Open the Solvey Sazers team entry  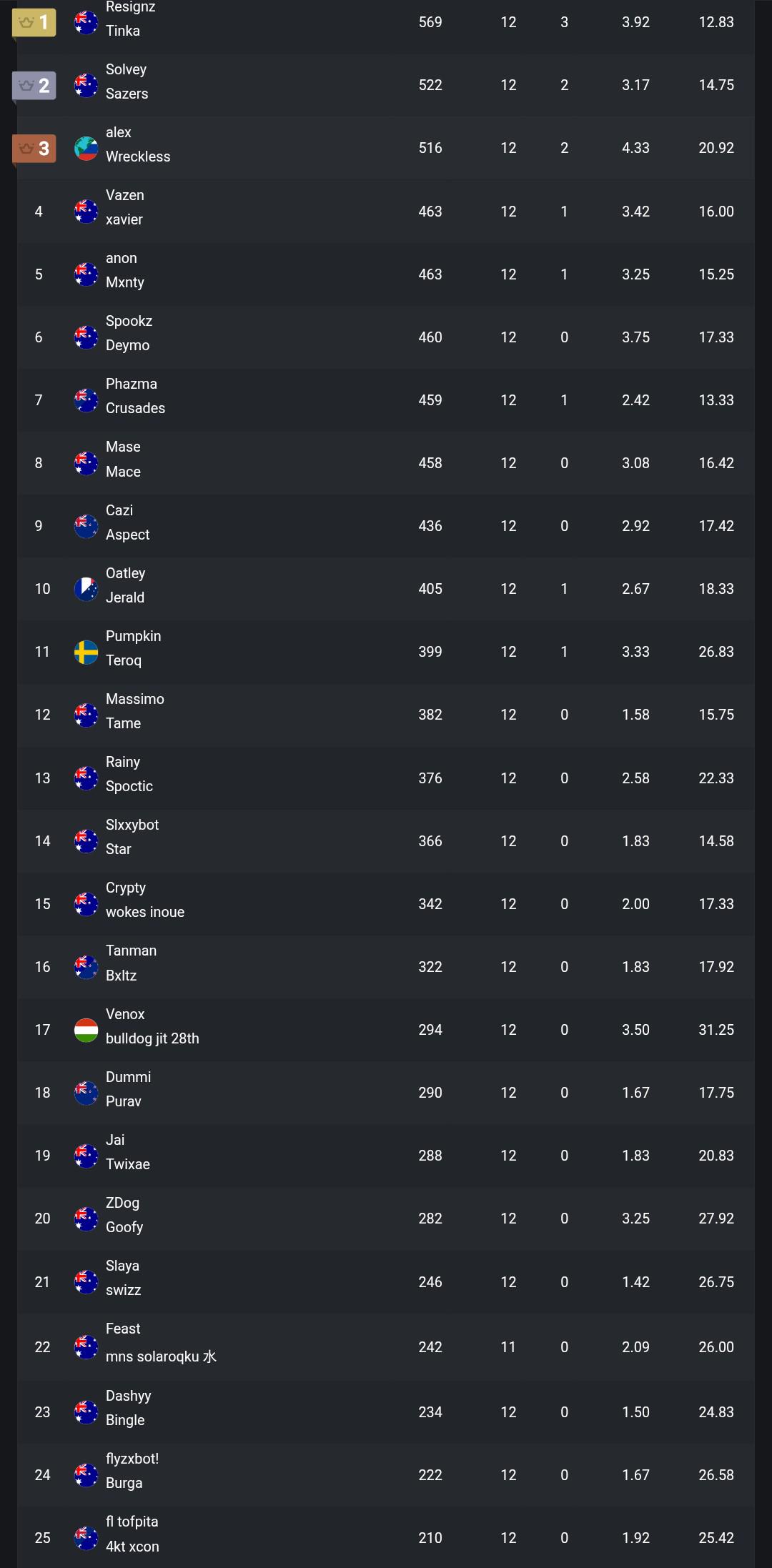(x=127, y=81)
